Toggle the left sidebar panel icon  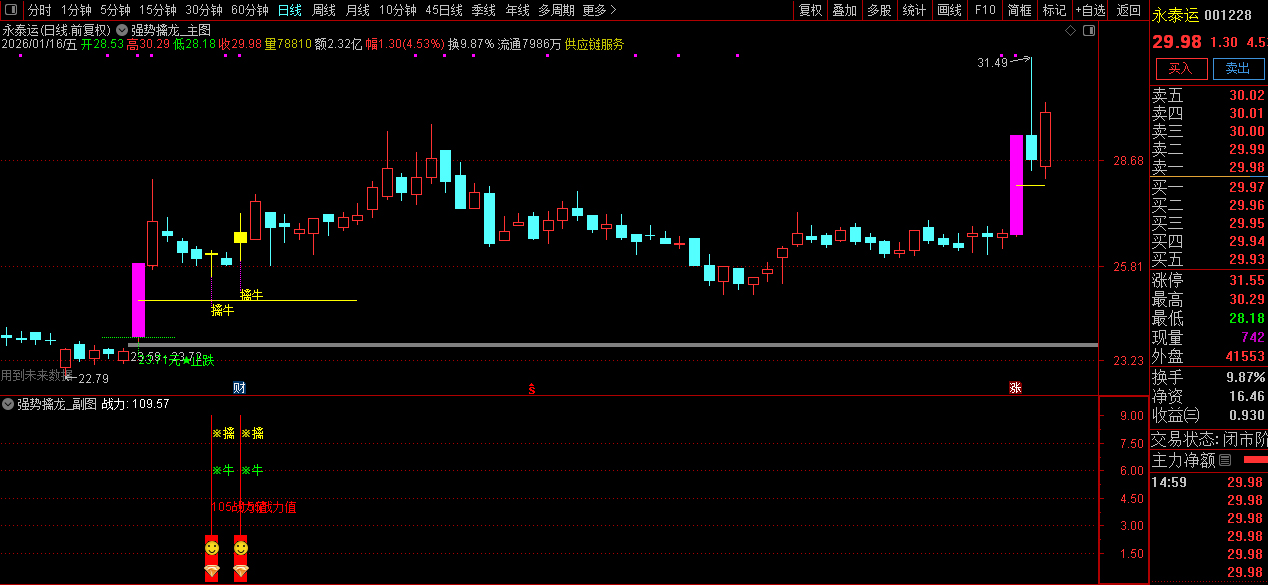point(12,10)
